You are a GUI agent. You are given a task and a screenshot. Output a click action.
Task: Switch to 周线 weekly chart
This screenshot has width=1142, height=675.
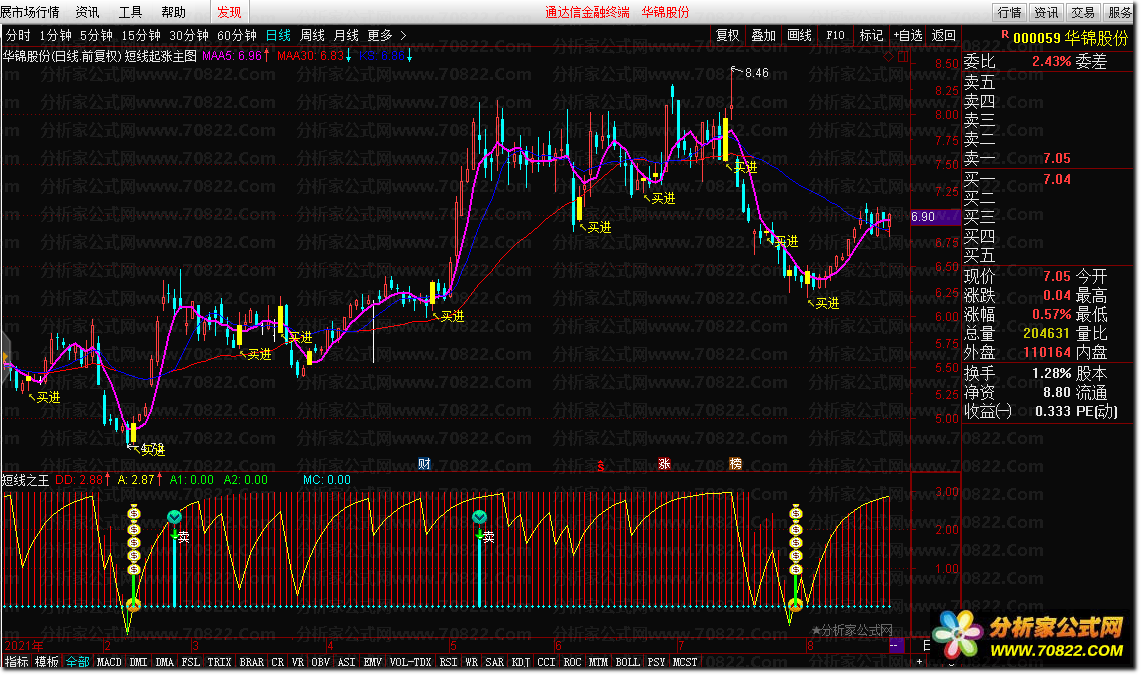312,35
